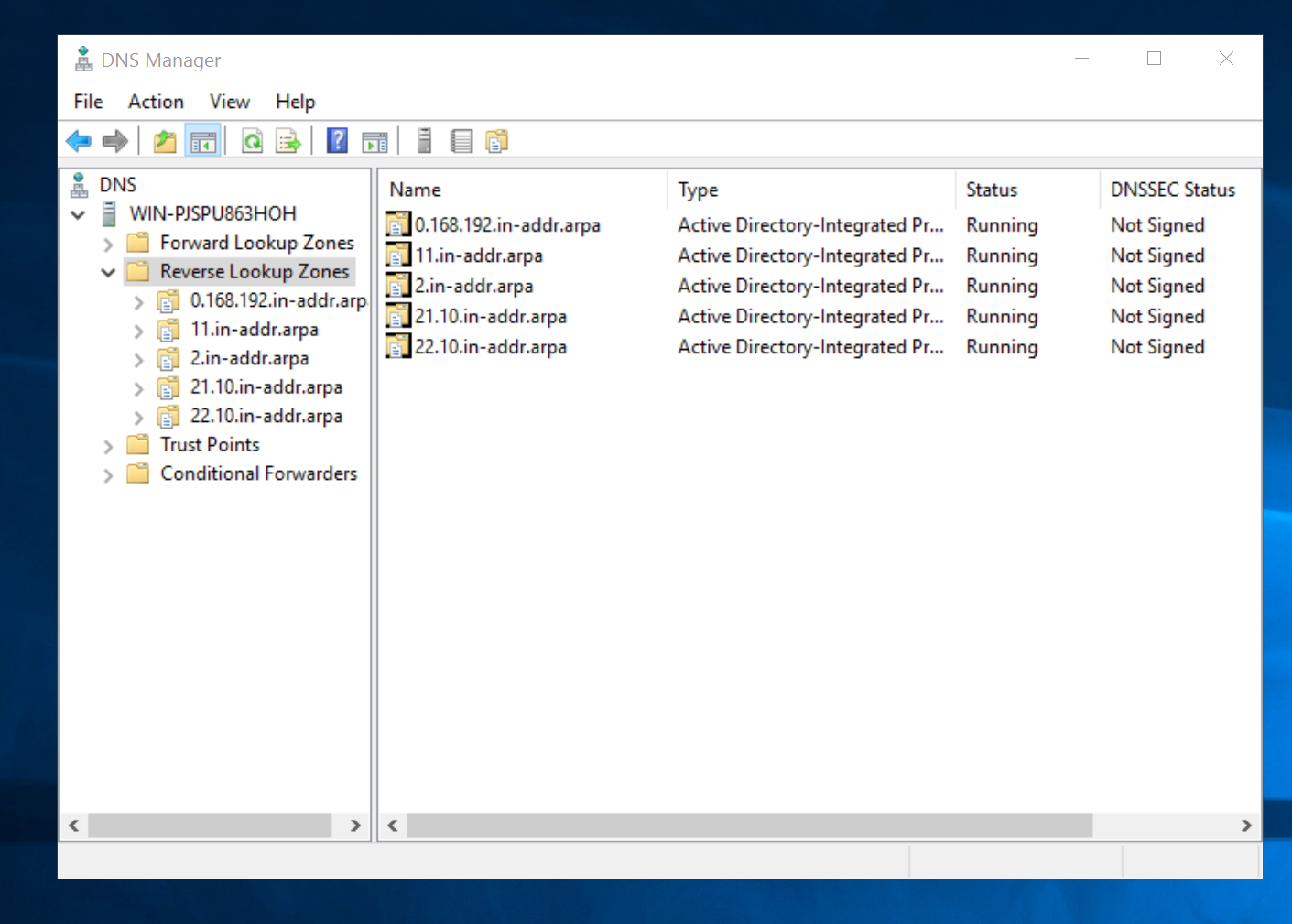Sort by the DNSSEC Status column header
This screenshot has width=1292, height=924.
point(1179,190)
